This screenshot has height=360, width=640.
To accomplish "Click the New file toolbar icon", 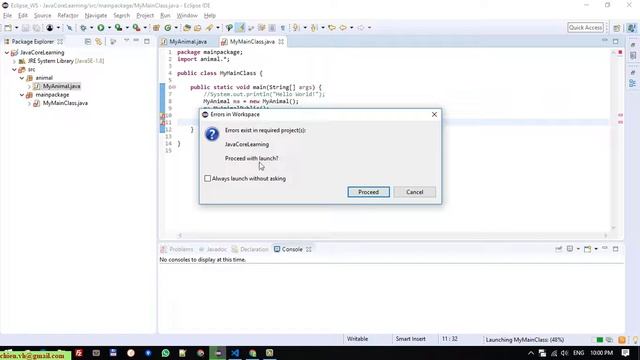I will [x=8, y=28].
